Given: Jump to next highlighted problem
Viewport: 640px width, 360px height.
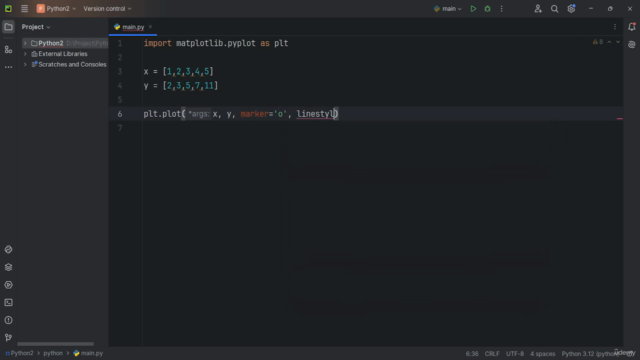Looking at the screenshot, I should tap(618, 42).
